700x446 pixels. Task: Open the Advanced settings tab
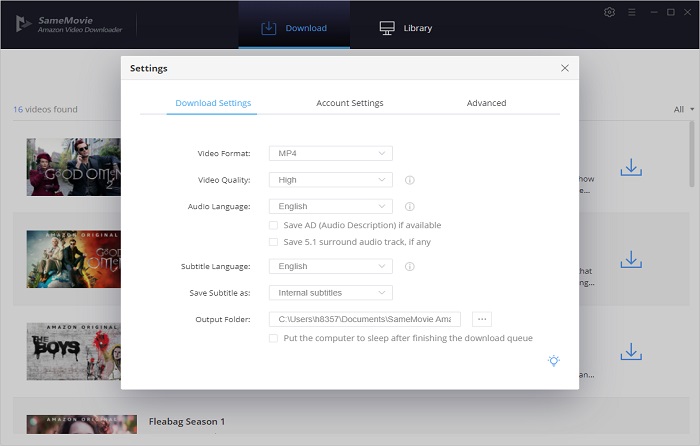coord(486,103)
